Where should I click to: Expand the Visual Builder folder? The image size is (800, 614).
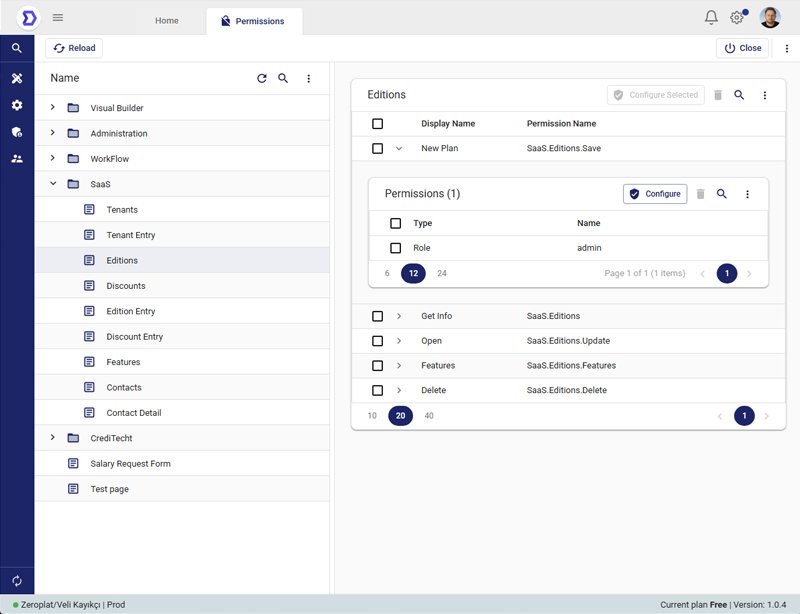click(x=52, y=107)
